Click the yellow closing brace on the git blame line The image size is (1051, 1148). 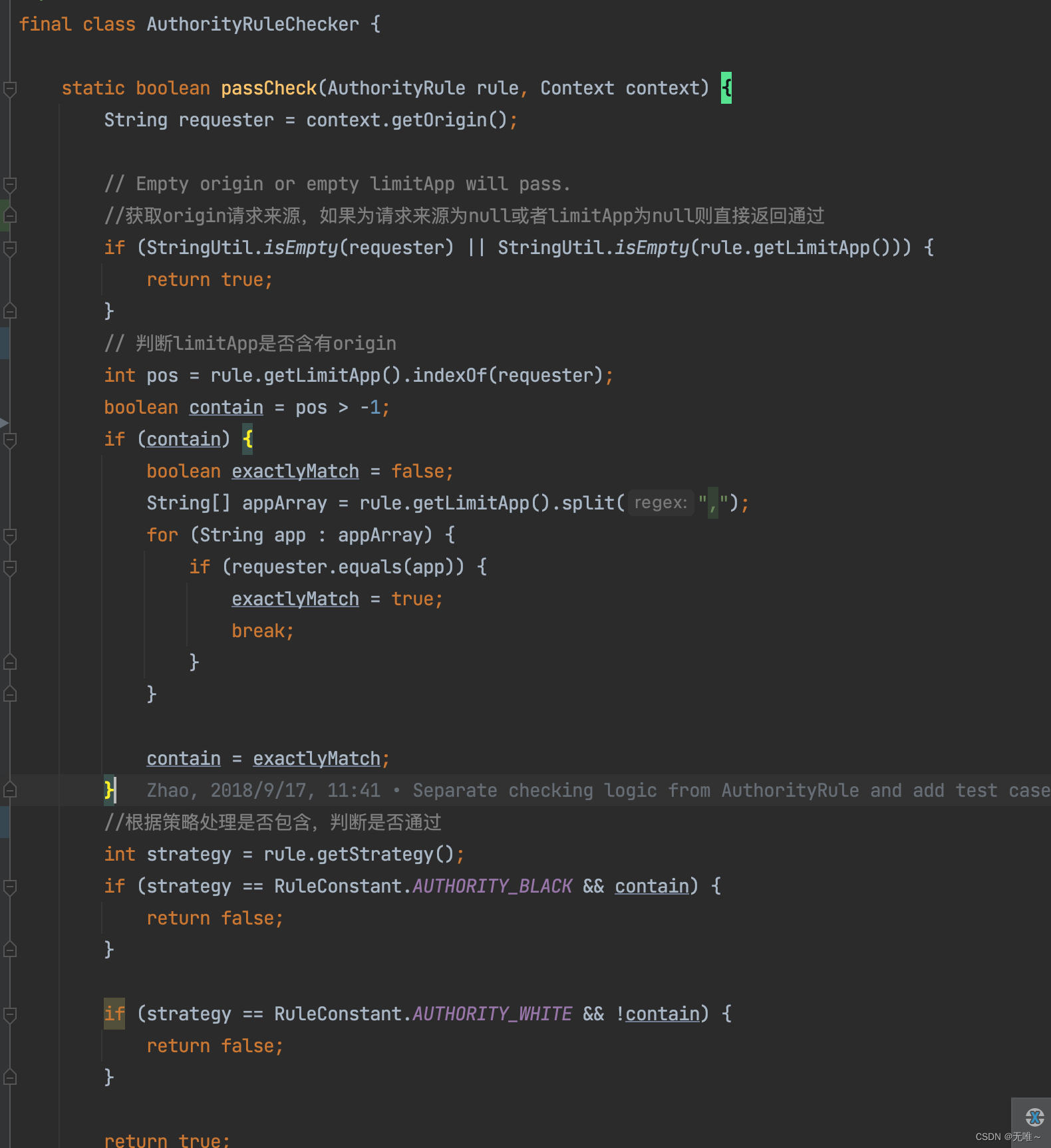tap(109, 790)
